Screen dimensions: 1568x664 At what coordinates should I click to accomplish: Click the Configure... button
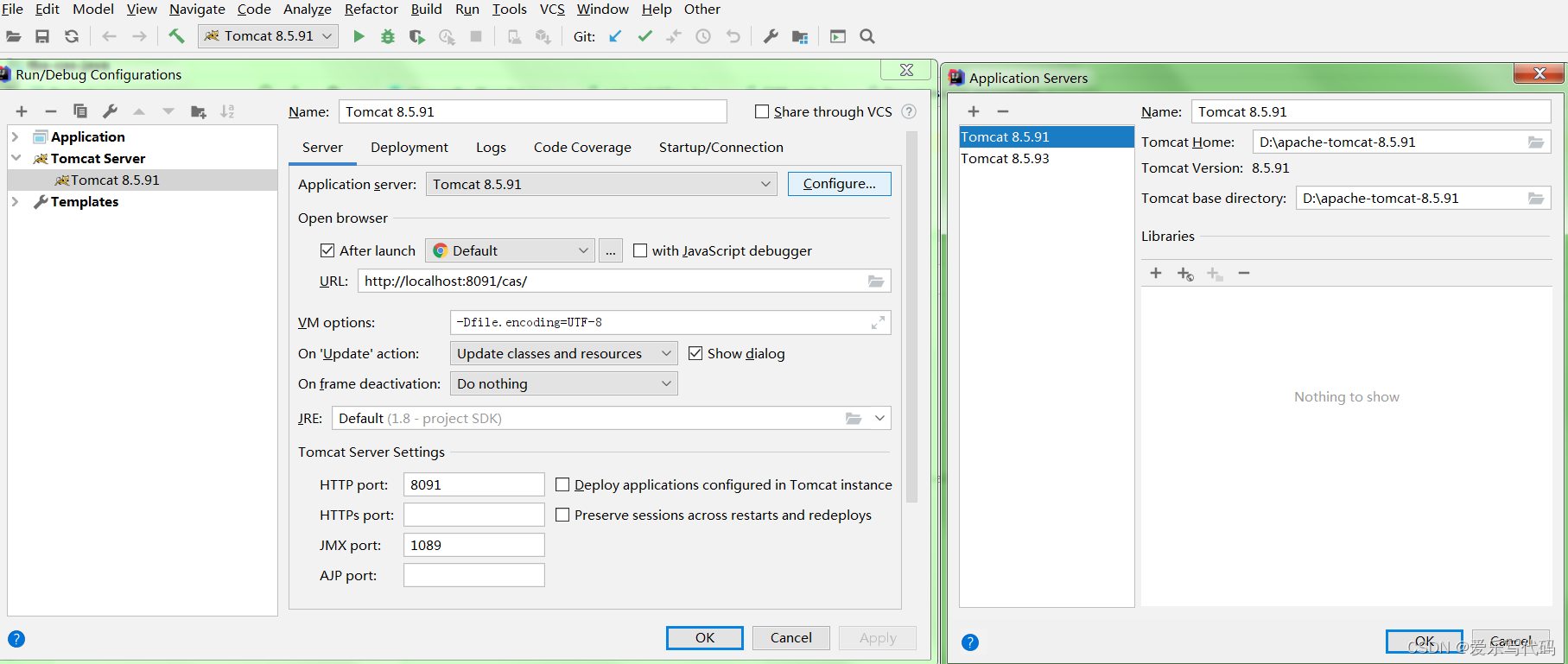click(839, 184)
